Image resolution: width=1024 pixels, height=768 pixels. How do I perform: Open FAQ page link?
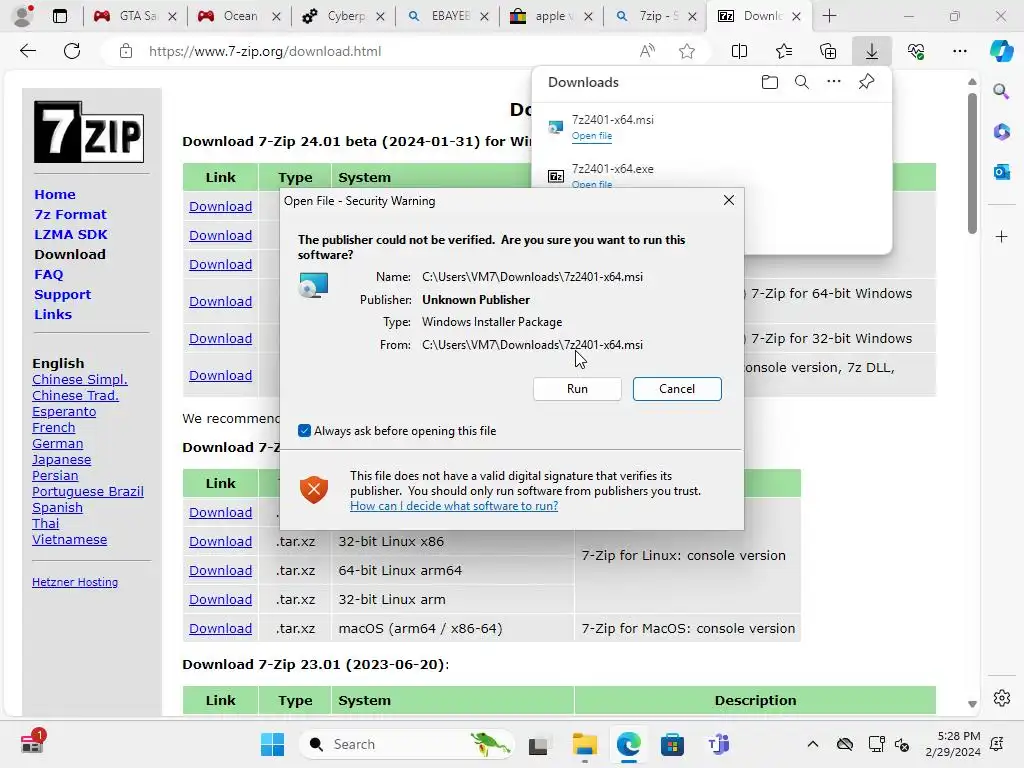49,274
